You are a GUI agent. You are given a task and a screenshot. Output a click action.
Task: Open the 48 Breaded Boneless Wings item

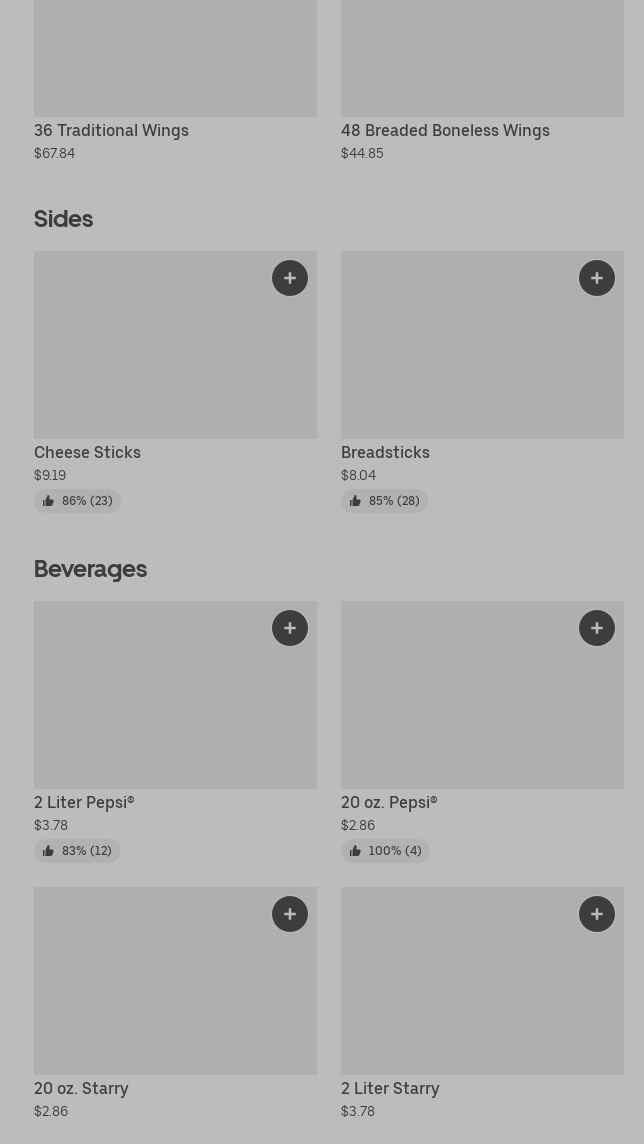(445, 130)
